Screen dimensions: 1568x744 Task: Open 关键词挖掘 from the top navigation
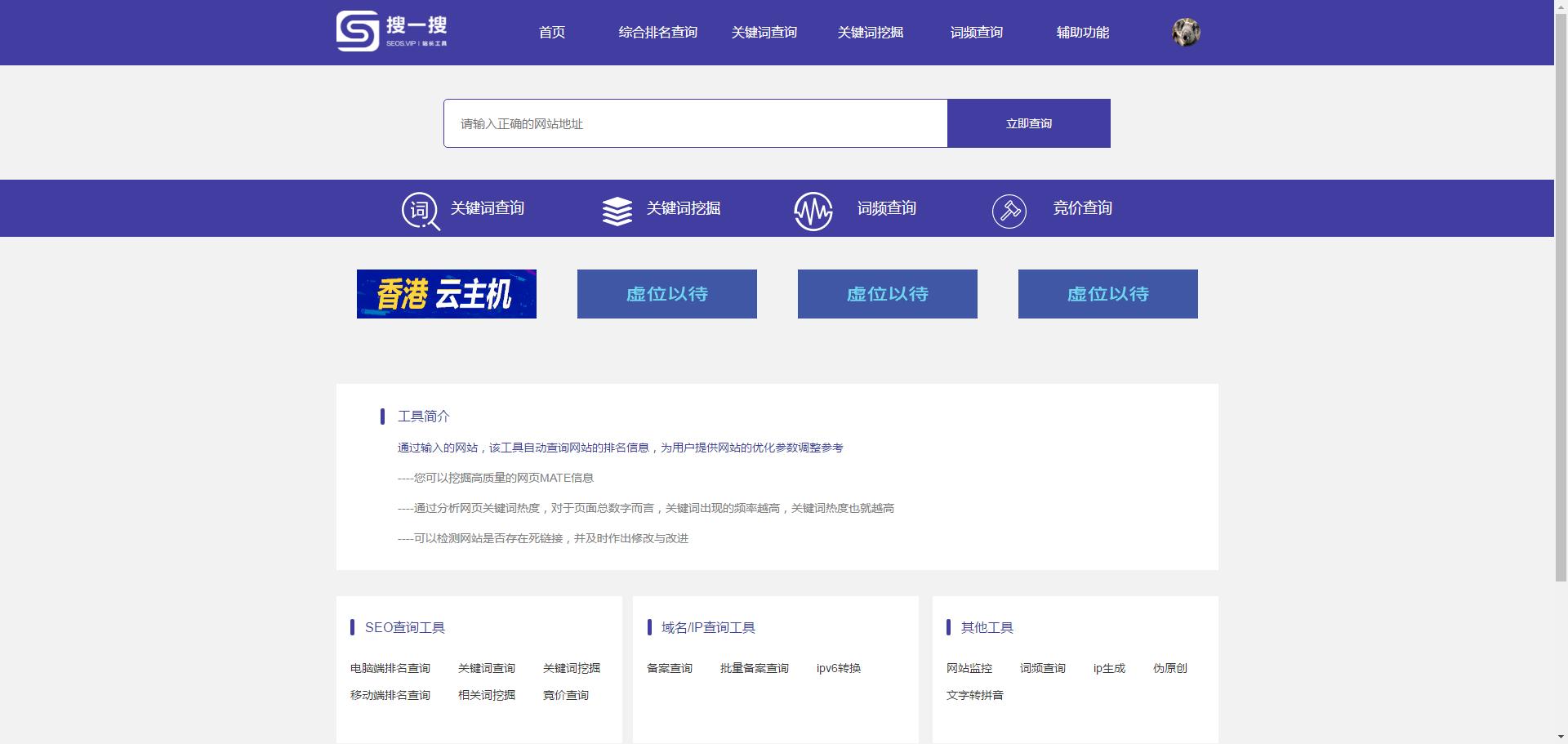pos(870,33)
